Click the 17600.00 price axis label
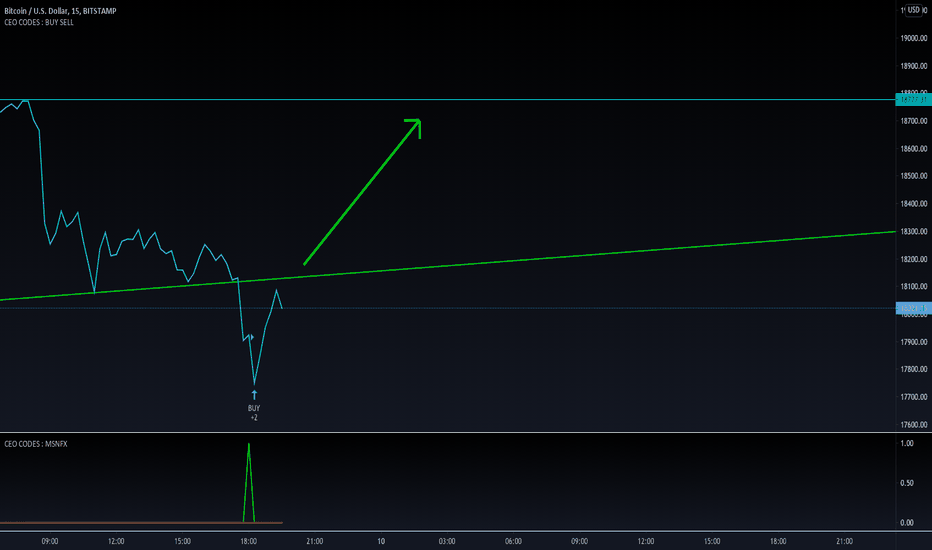This screenshot has width=932, height=550. pyautogui.click(x=914, y=425)
